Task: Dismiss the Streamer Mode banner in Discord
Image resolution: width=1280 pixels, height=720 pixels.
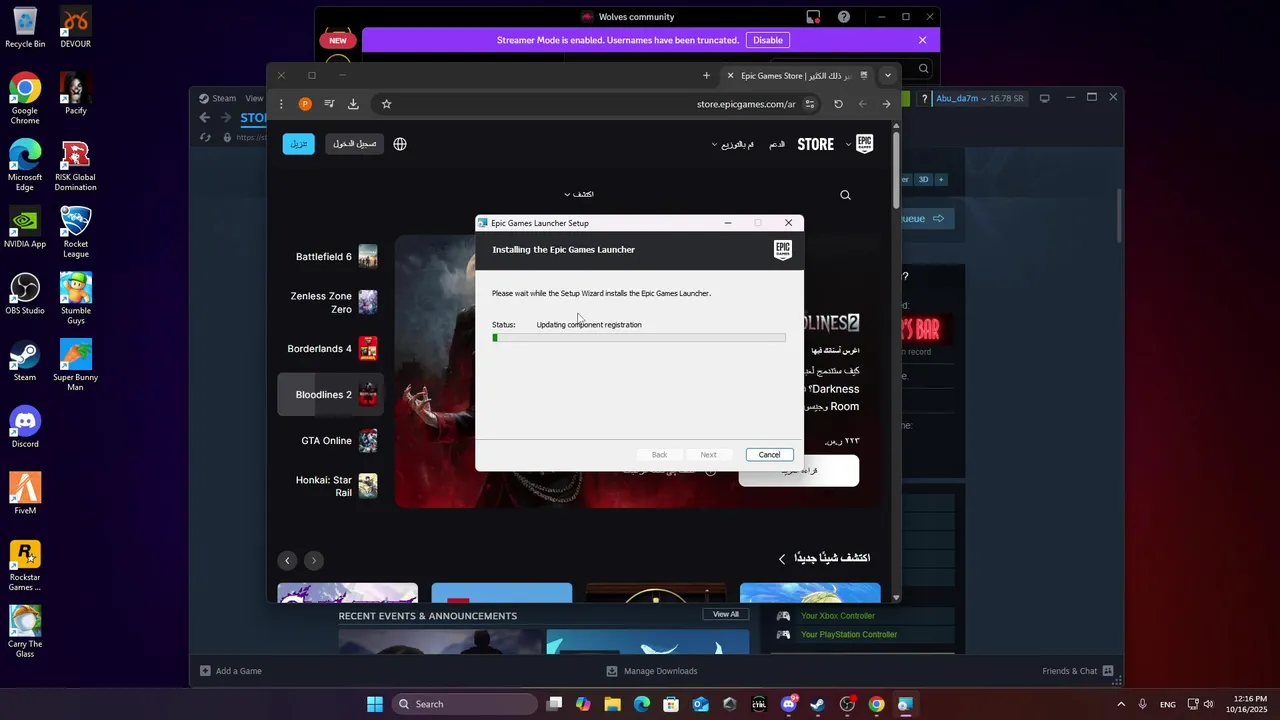Action: click(x=922, y=40)
